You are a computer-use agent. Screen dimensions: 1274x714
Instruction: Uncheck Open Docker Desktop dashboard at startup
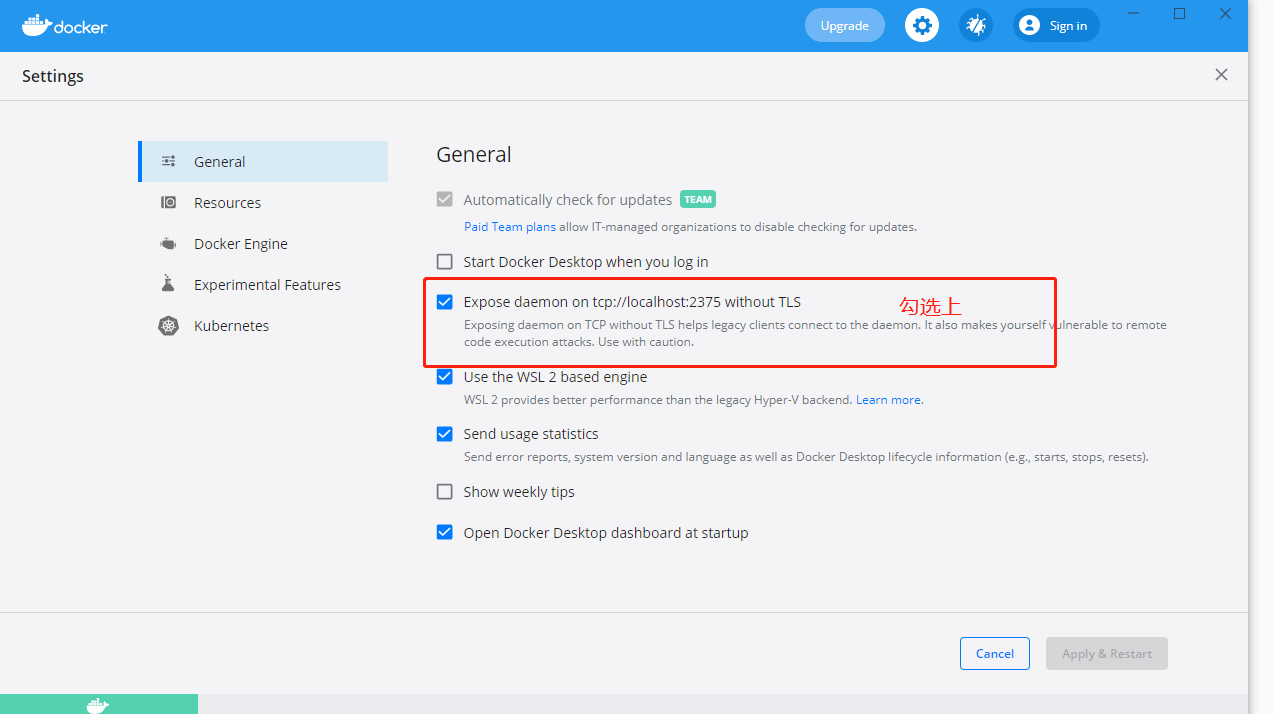click(x=445, y=532)
